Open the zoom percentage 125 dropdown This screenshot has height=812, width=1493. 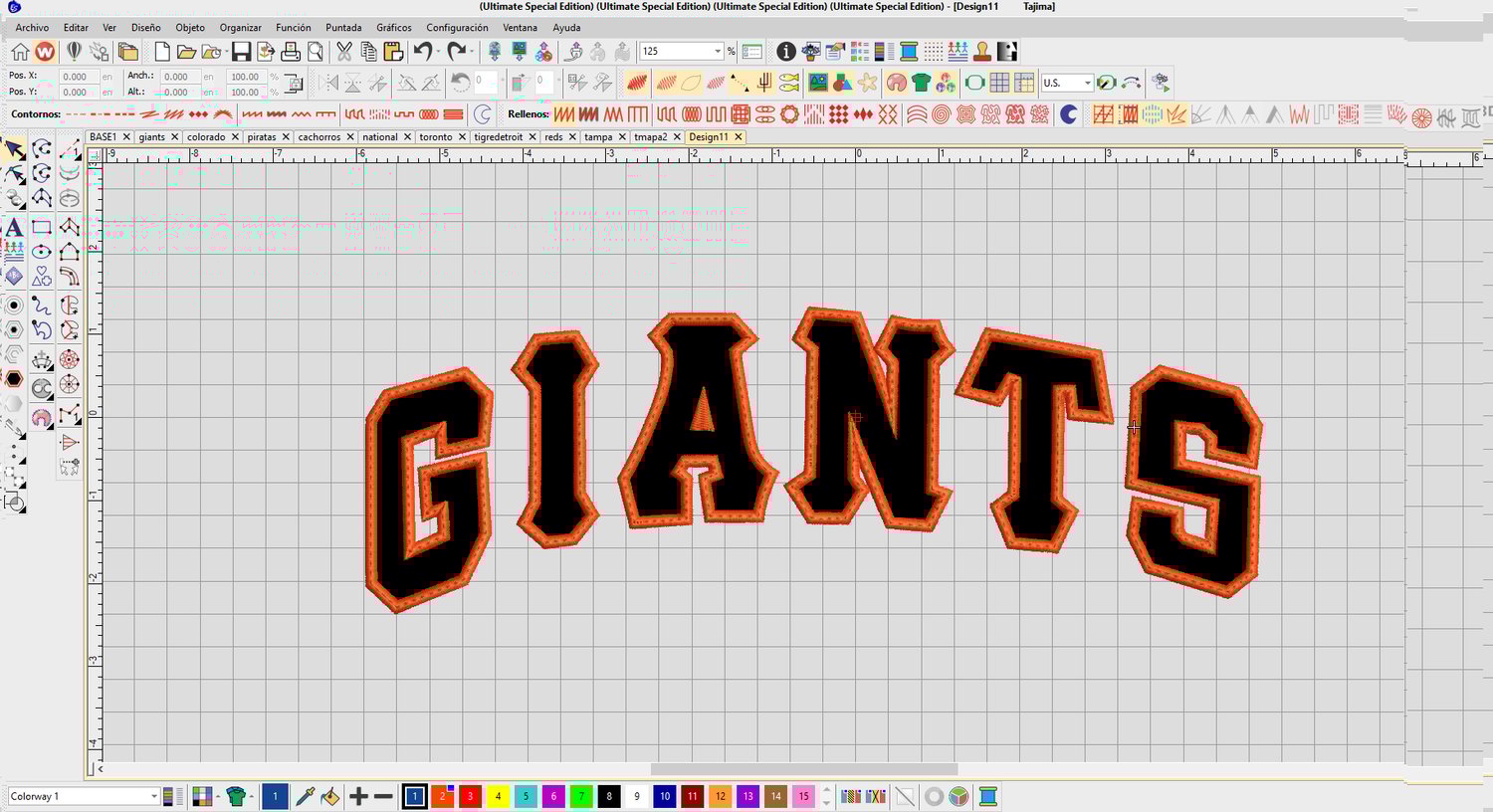tap(718, 51)
